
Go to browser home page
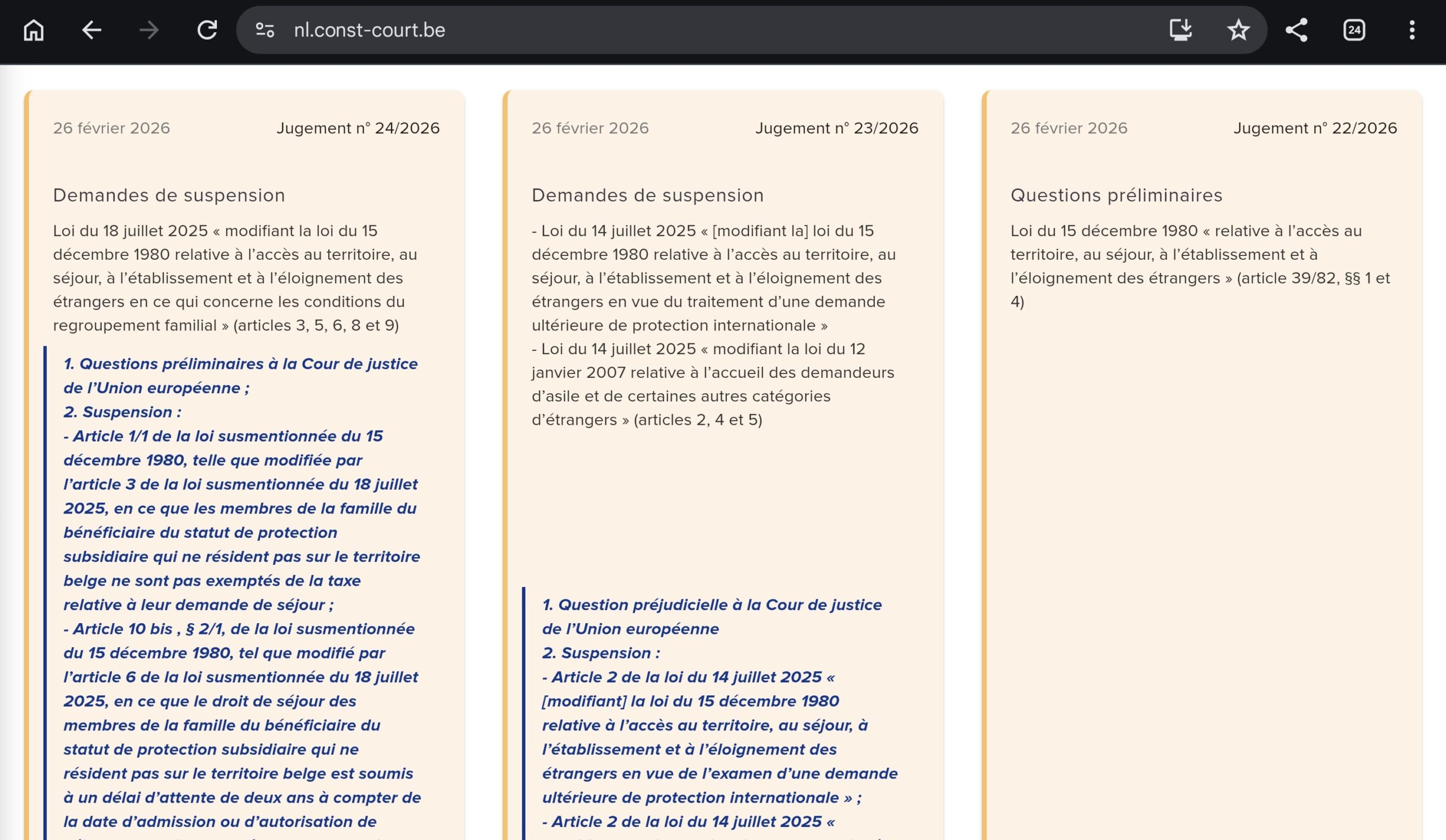tap(33, 30)
